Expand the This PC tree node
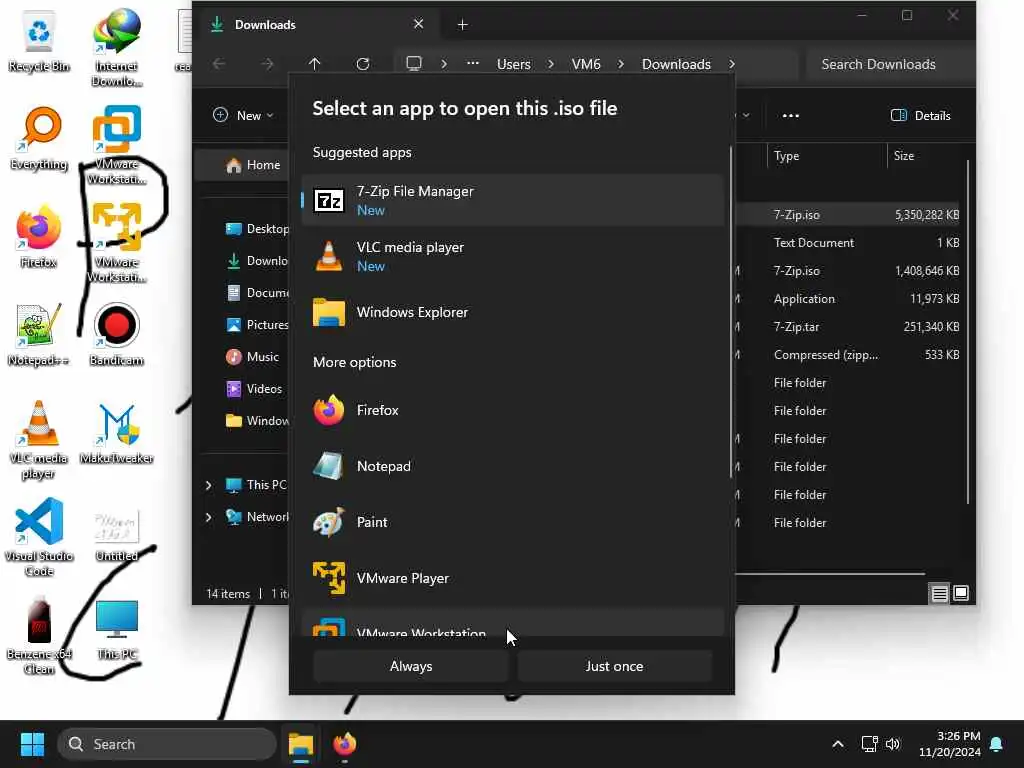This screenshot has height=768, width=1024. pos(208,485)
